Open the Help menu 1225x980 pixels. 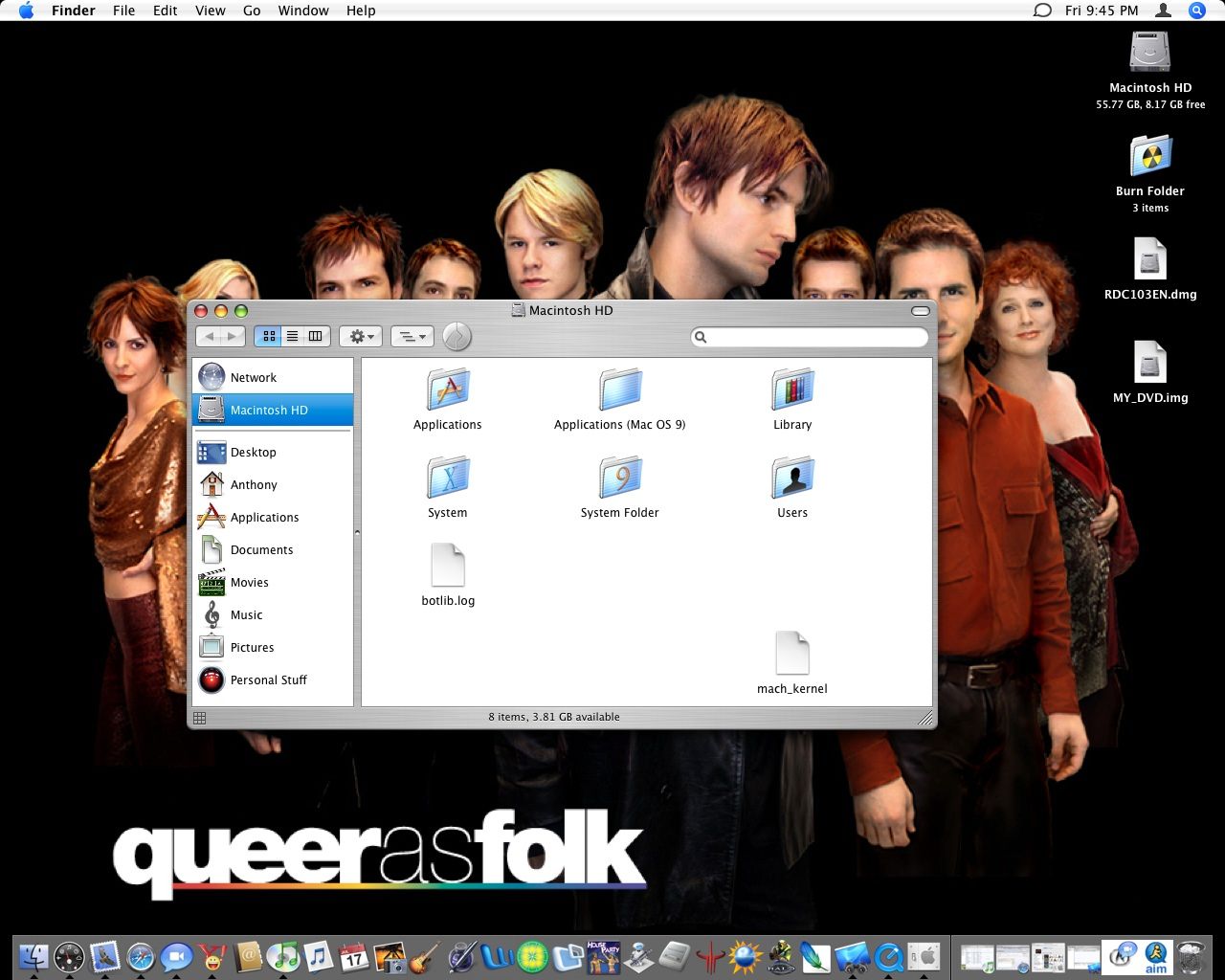[x=361, y=11]
